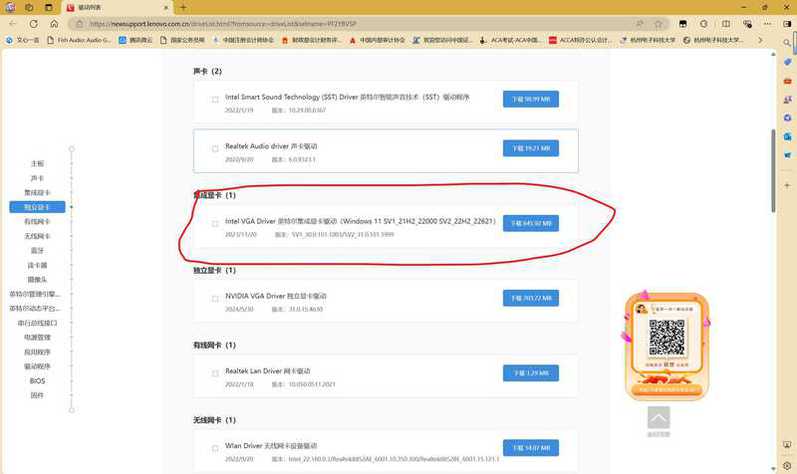Image resolution: width=797 pixels, height=474 pixels.
Task: Expand bookmarks overflow chevron
Action: click(760, 40)
